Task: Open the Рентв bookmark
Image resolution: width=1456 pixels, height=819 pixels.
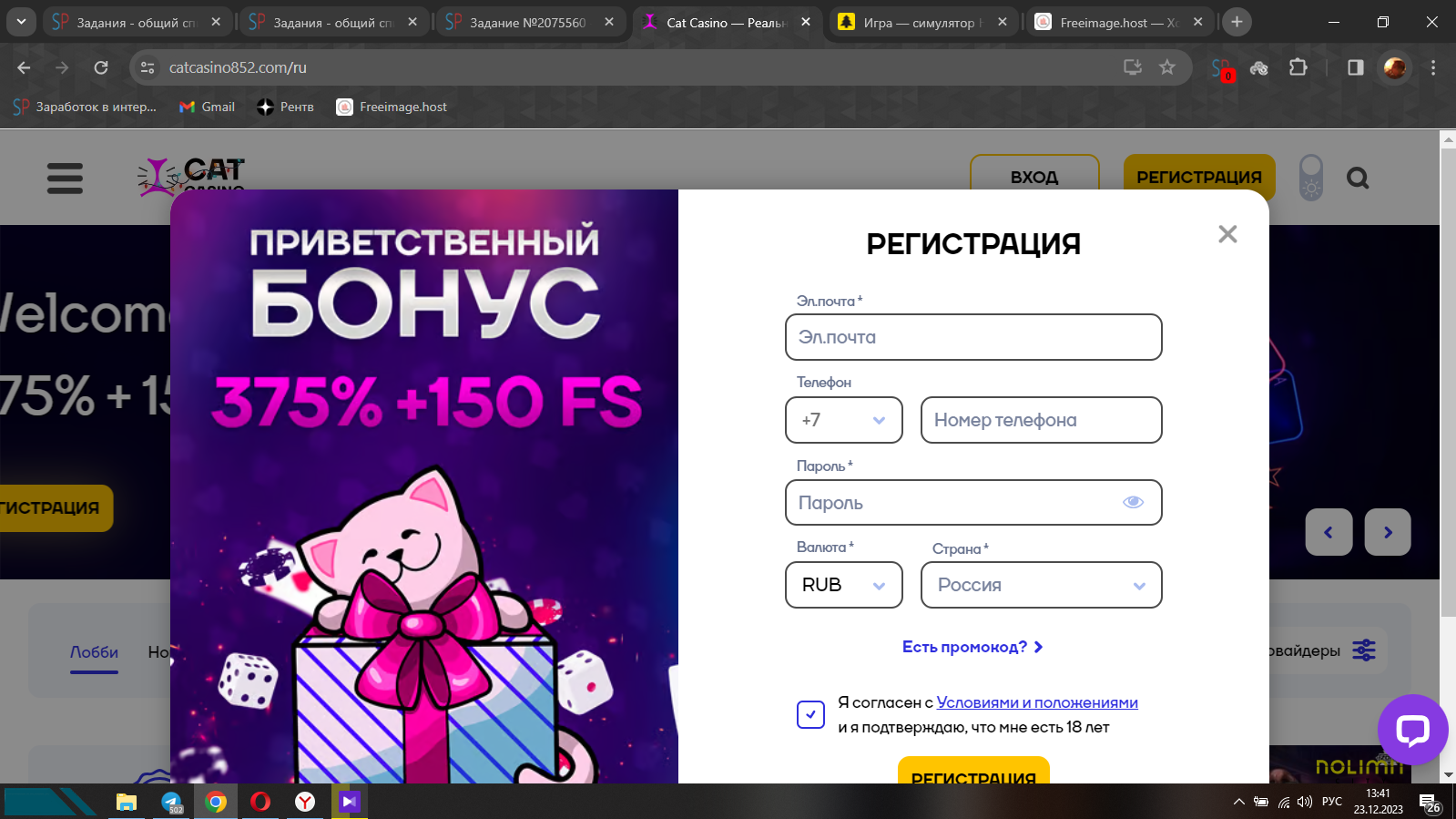Action: tap(285, 107)
